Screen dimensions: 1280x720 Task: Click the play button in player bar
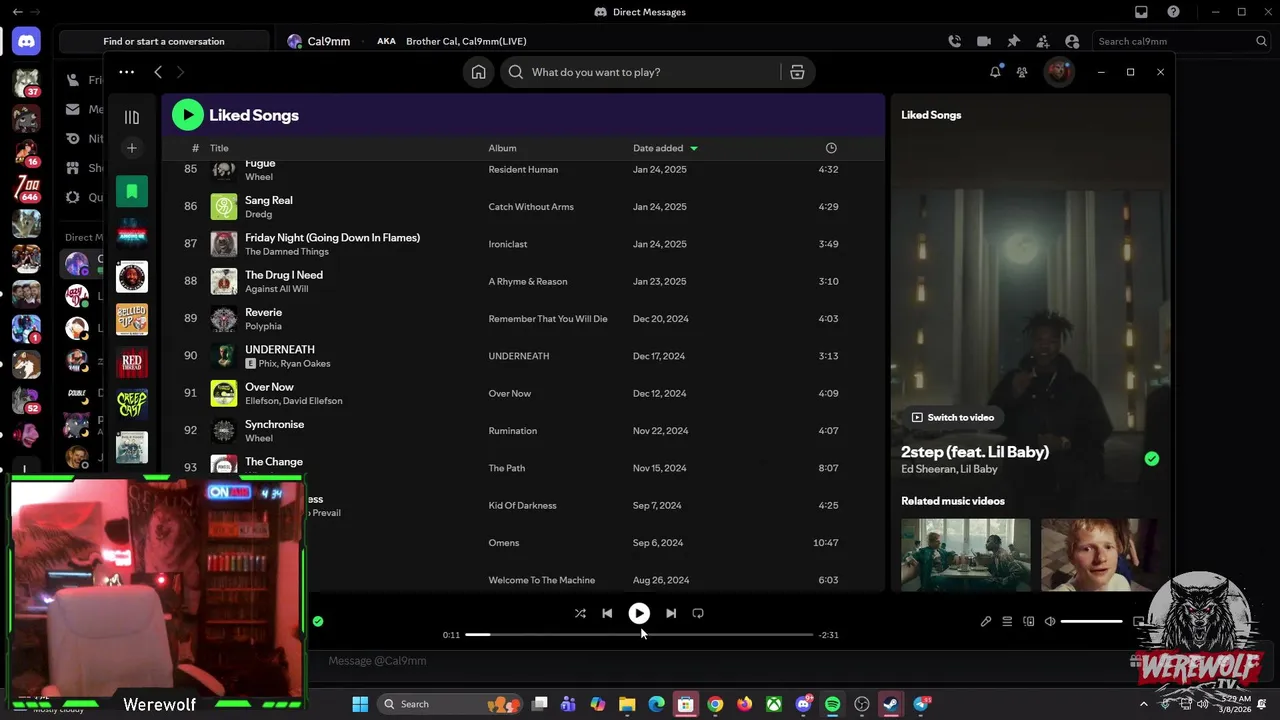[639, 613]
